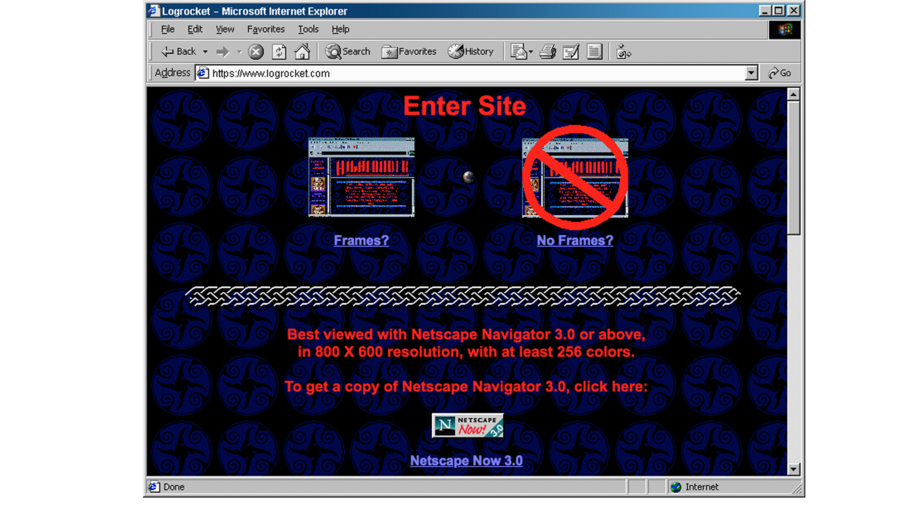Viewport: 900px width, 506px height.
Task: Show the History pane button
Action: (x=471, y=52)
